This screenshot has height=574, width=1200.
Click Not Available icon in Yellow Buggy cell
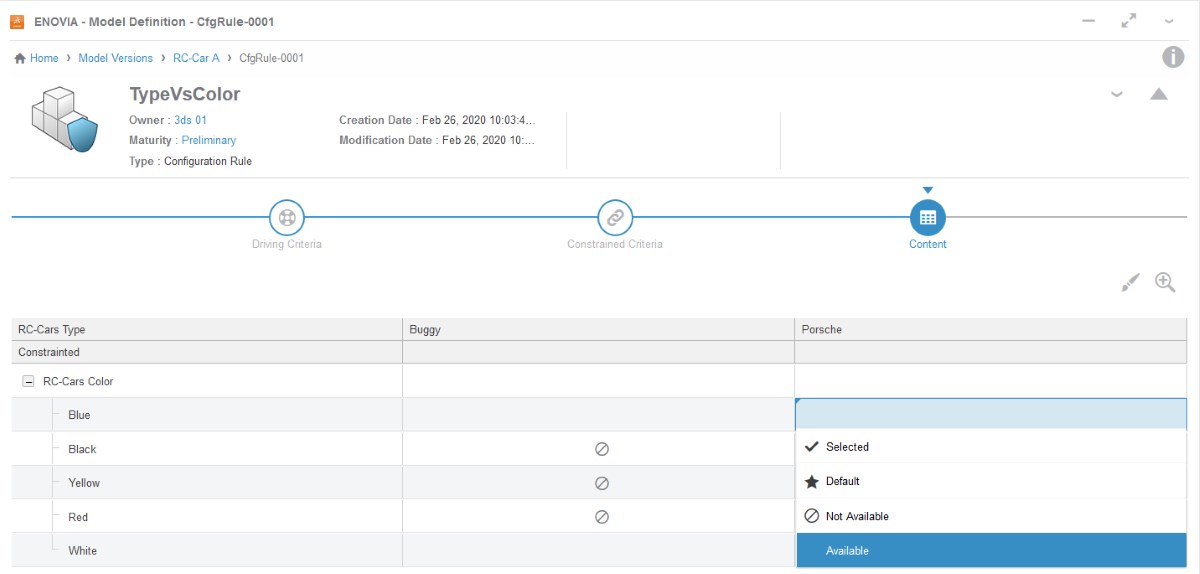point(602,483)
